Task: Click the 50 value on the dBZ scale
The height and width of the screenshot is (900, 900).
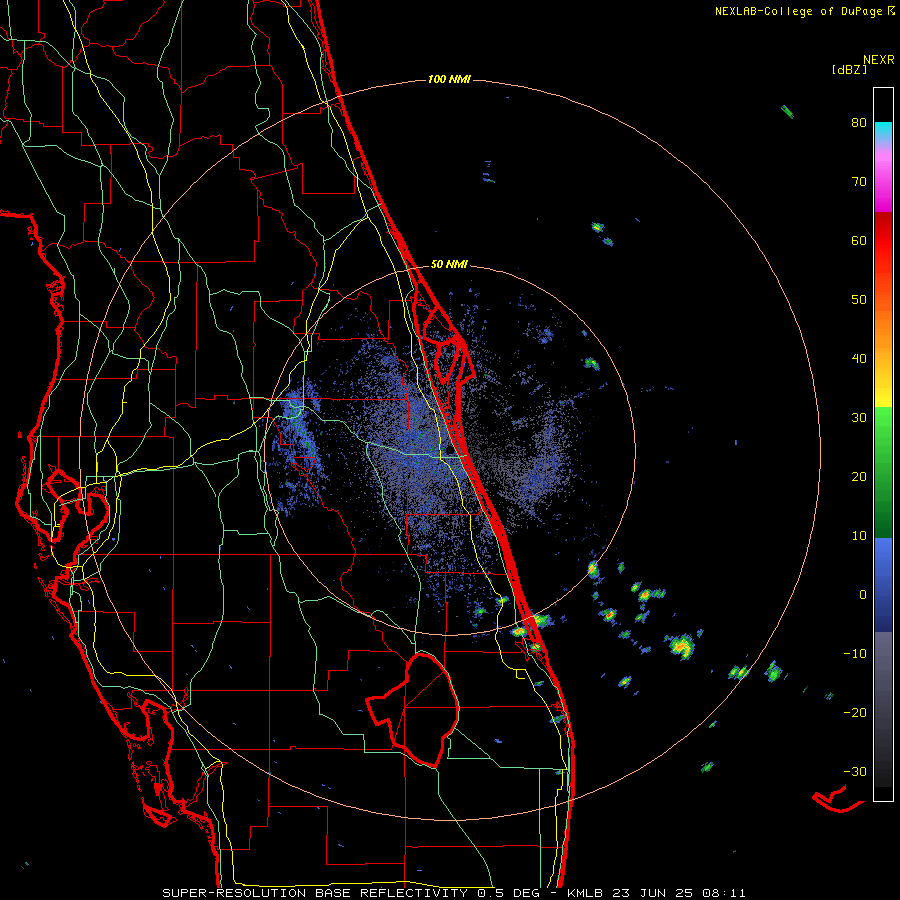Action: coord(859,300)
